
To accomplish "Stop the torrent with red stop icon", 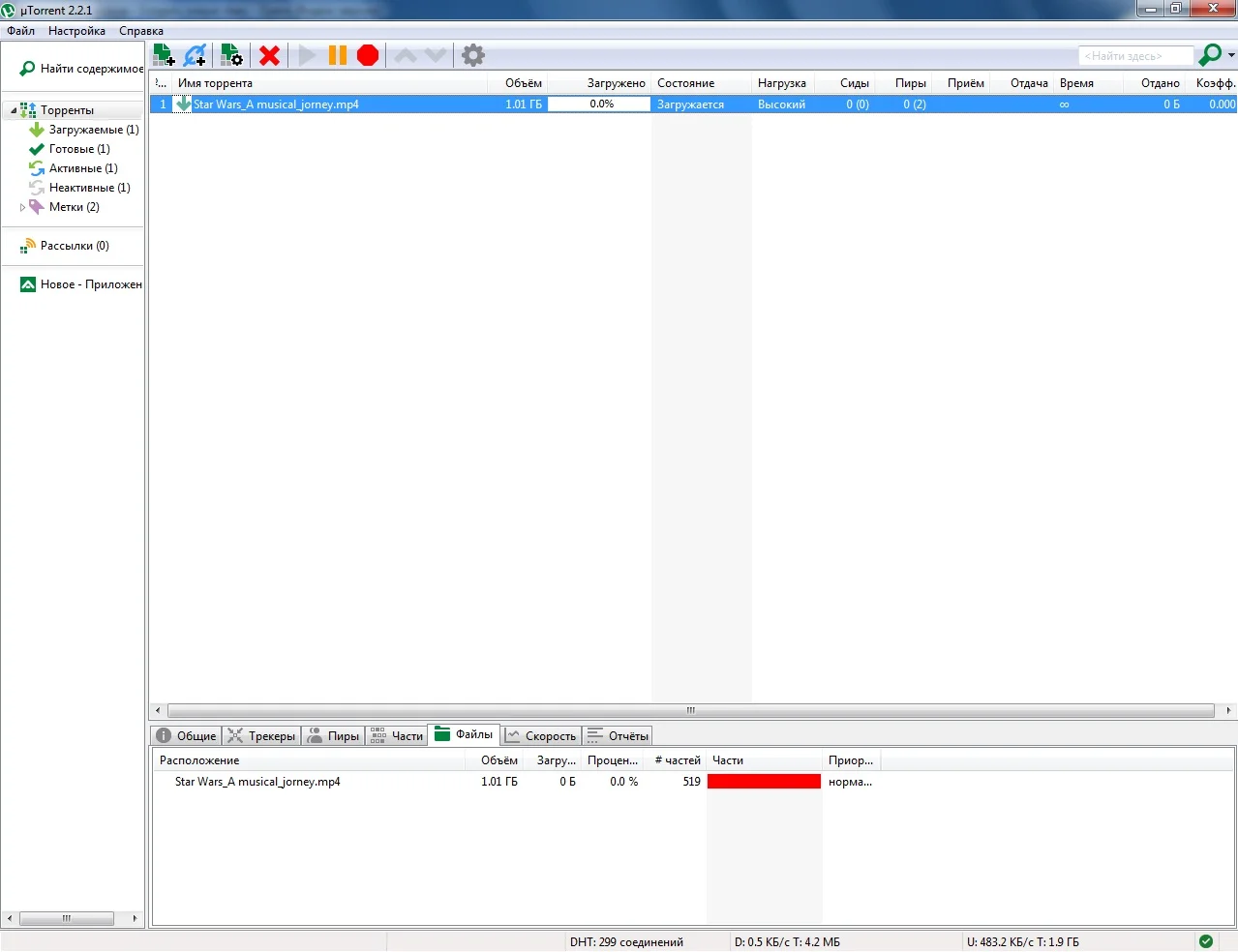I will pos(368,55).
